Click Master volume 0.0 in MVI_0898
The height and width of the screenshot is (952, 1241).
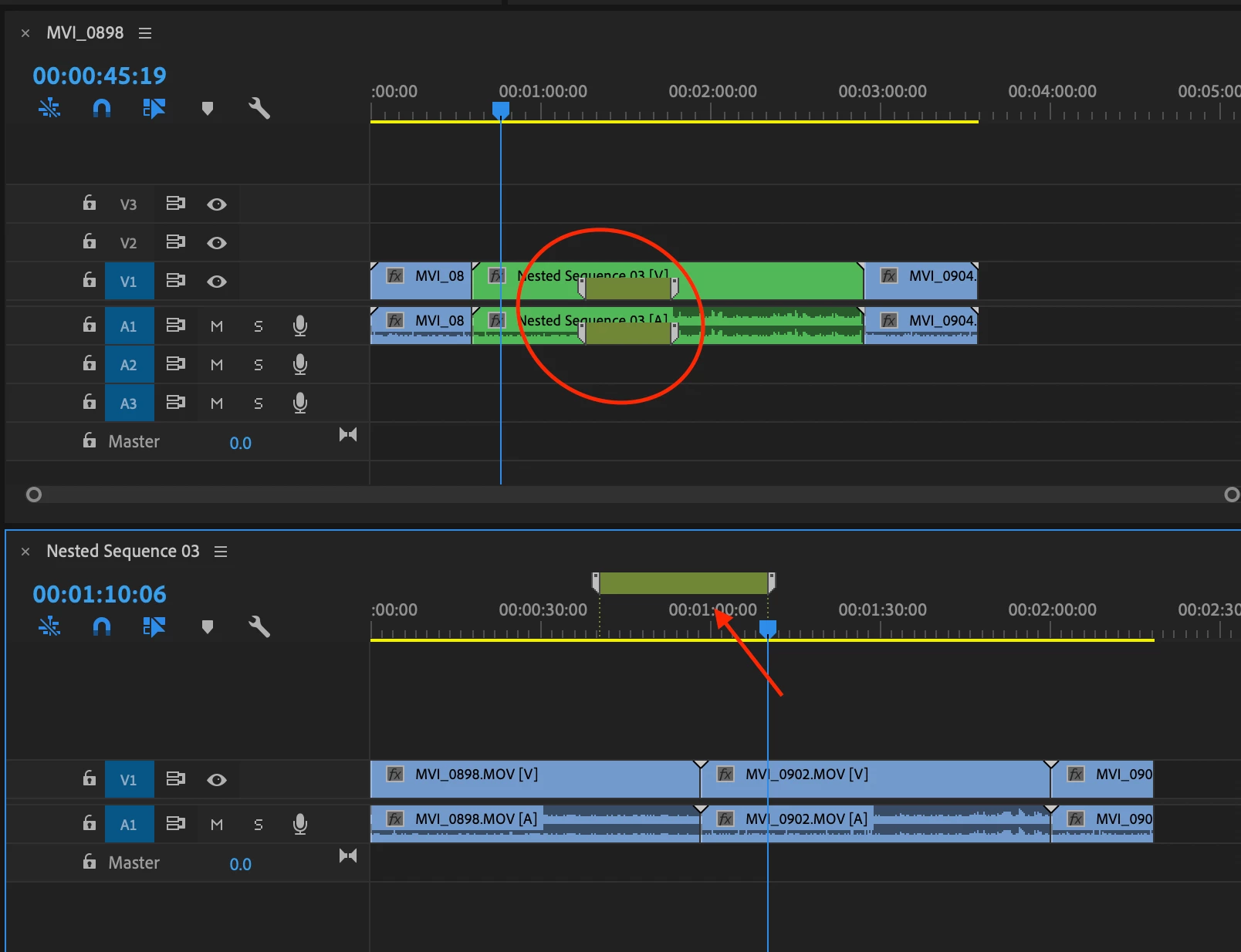click(x=241, y=443)
